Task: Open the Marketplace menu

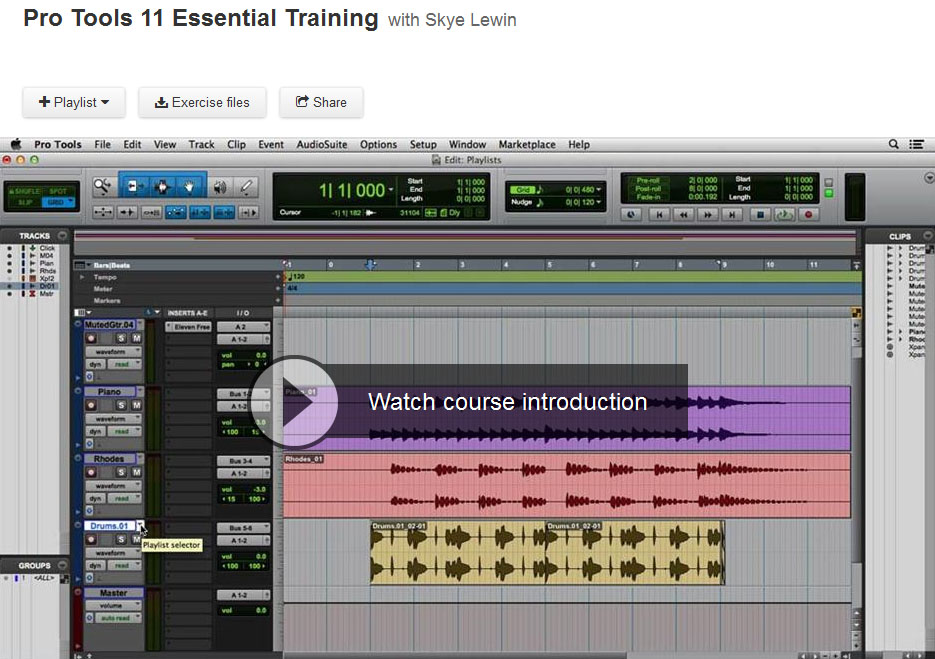Action: coord(527,144)
